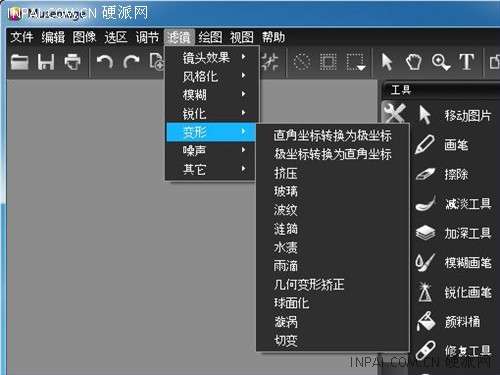This screenshot has height=375, width=500.
Task: Open file with the folder toolbar icon
Action: (x=20, y=62)
